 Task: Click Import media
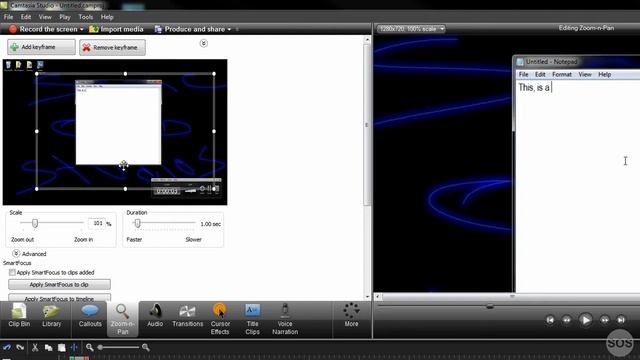tap(116, 29)
